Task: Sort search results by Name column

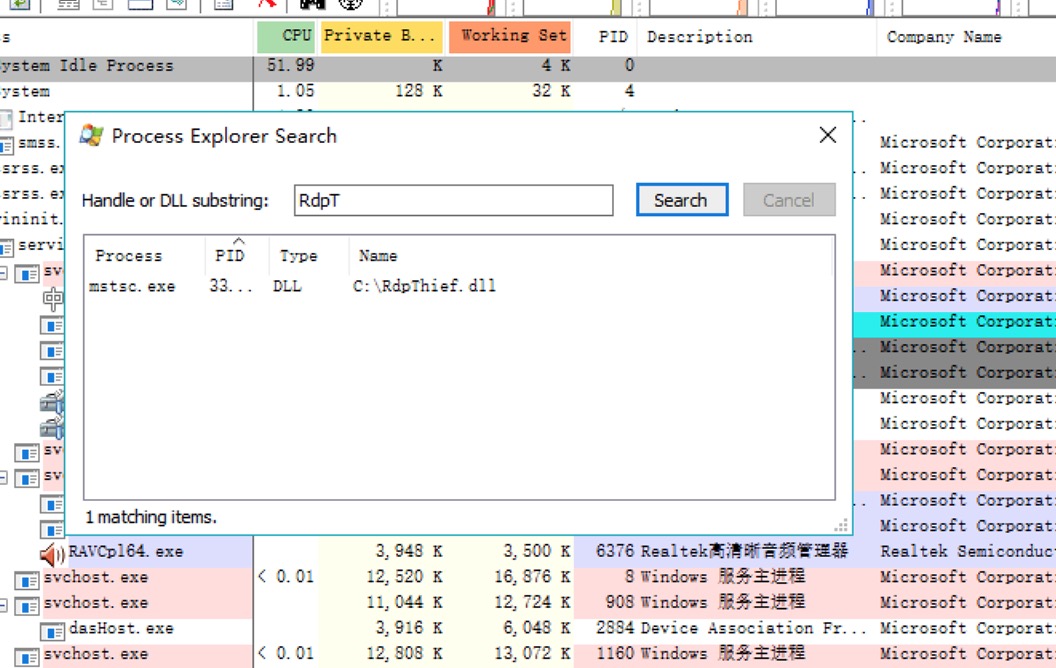Action: (x=378, y=256)
